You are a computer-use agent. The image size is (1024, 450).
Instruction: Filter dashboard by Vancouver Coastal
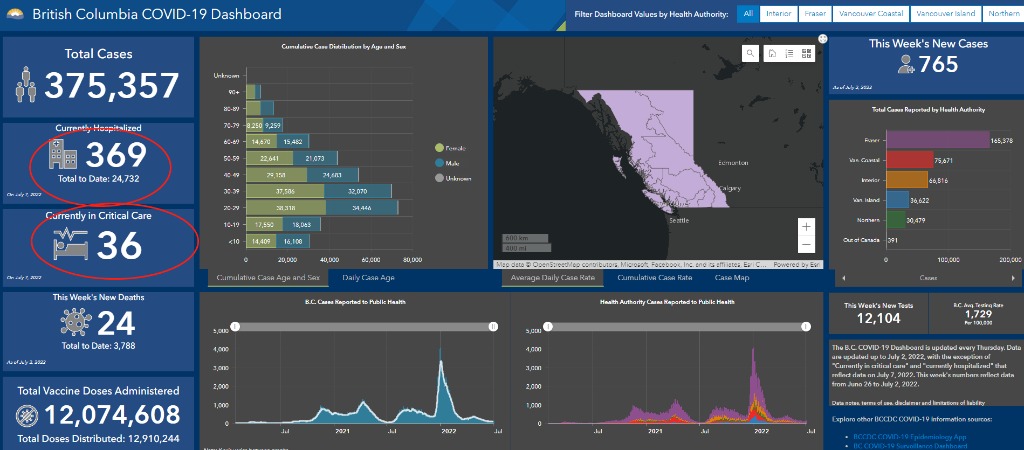pos(870,14)
